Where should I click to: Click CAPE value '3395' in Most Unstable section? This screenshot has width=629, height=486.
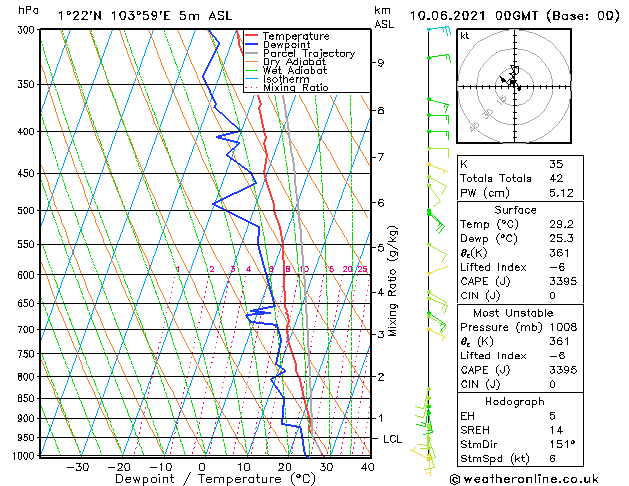click(x=563, y=370)
